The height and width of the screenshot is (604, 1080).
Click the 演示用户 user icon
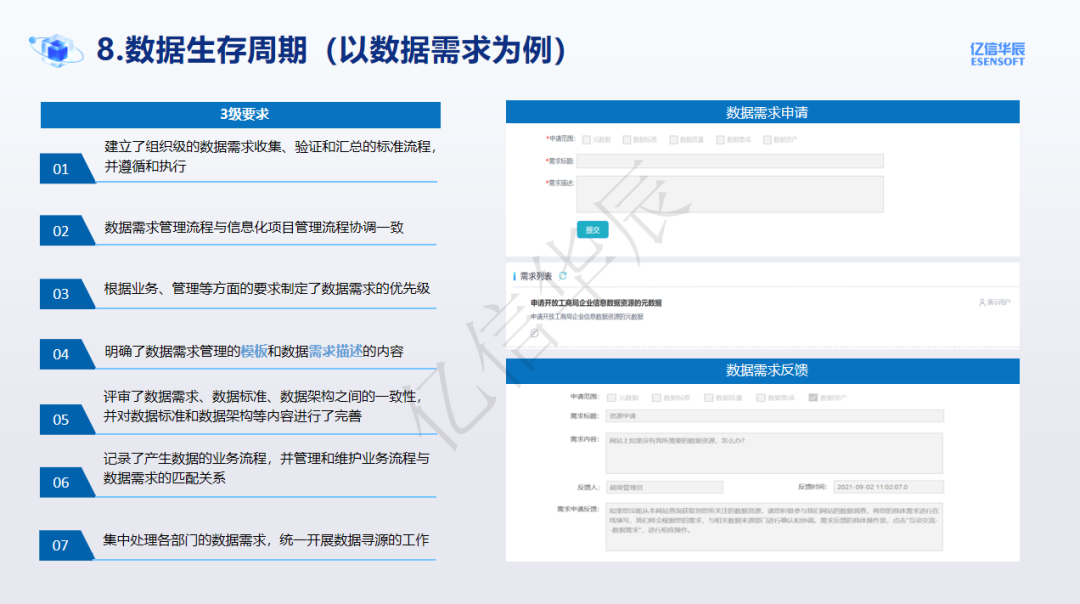(982, 302)
